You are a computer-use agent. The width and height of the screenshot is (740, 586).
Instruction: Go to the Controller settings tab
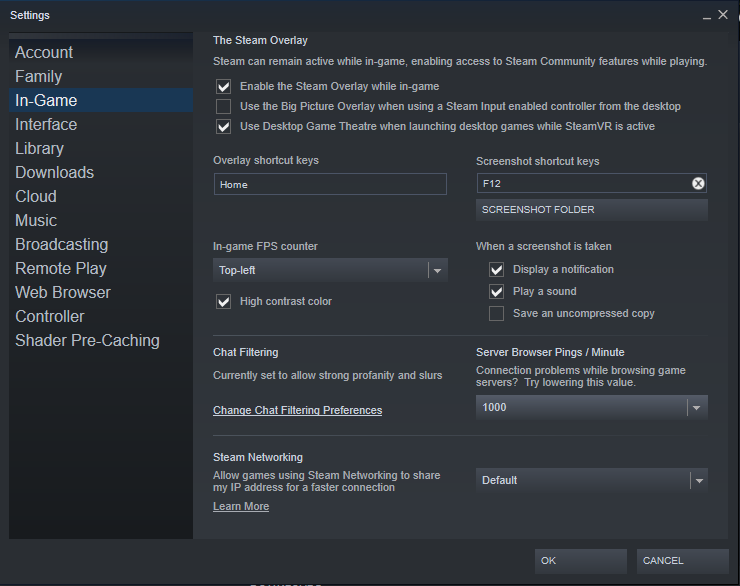point(50,316)
